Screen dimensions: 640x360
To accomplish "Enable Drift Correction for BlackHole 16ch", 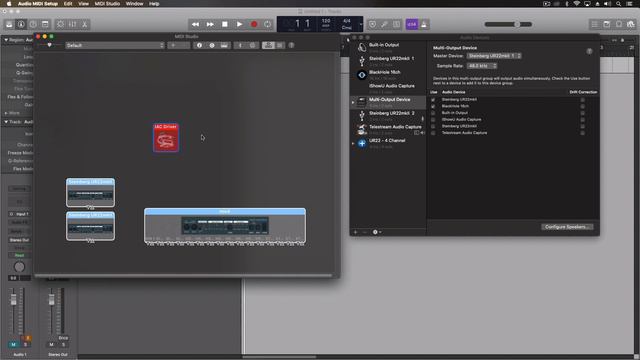I will (x=582, y=106).
